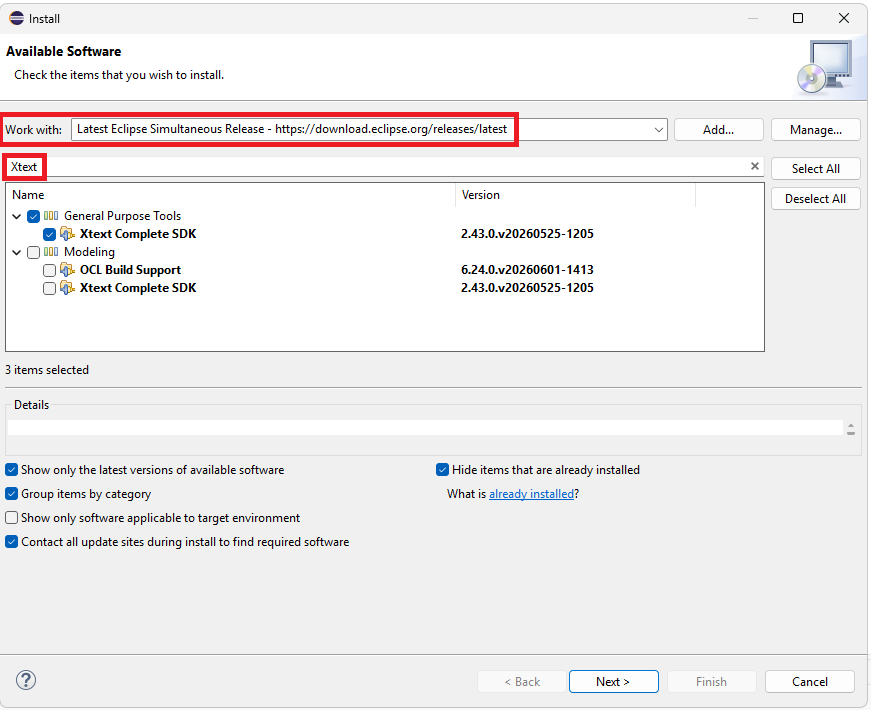Click the Details scroll up arrow
The image size is (871, 710).
click(x=851, y=426)
